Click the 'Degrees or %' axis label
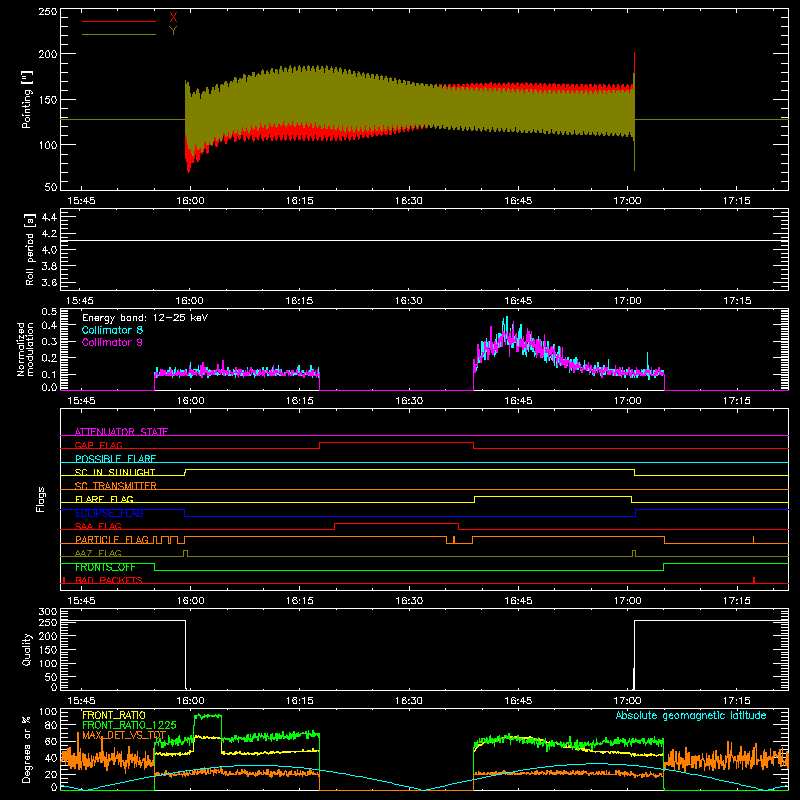Screen dimensions: 800x800 coord(27,749)
